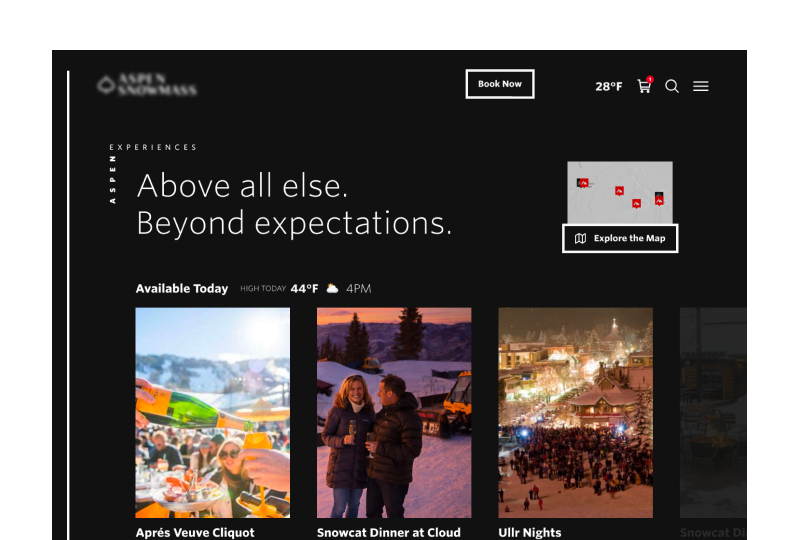Select the Snowcat Dinner at Cloud title
The height and width of the screenshot is (540, 800).
pos(389,532)
